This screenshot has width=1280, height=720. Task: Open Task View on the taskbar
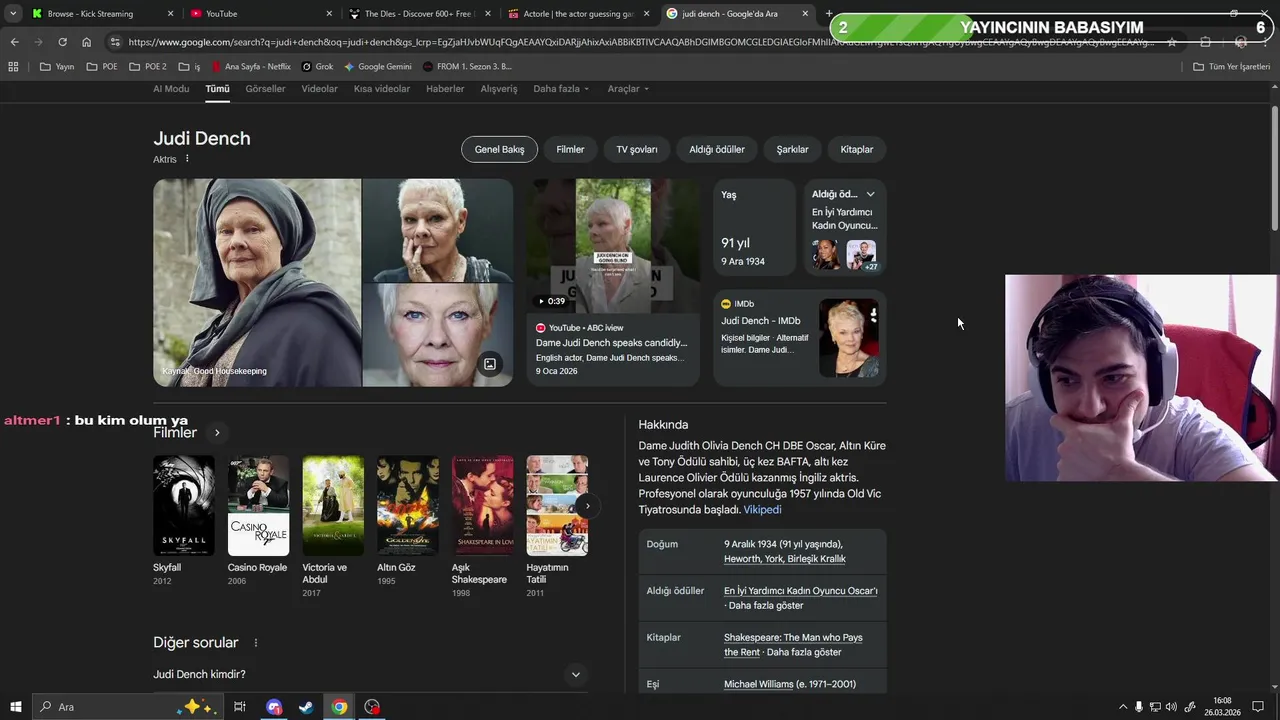pyautogui.click(x=240, y=707)
